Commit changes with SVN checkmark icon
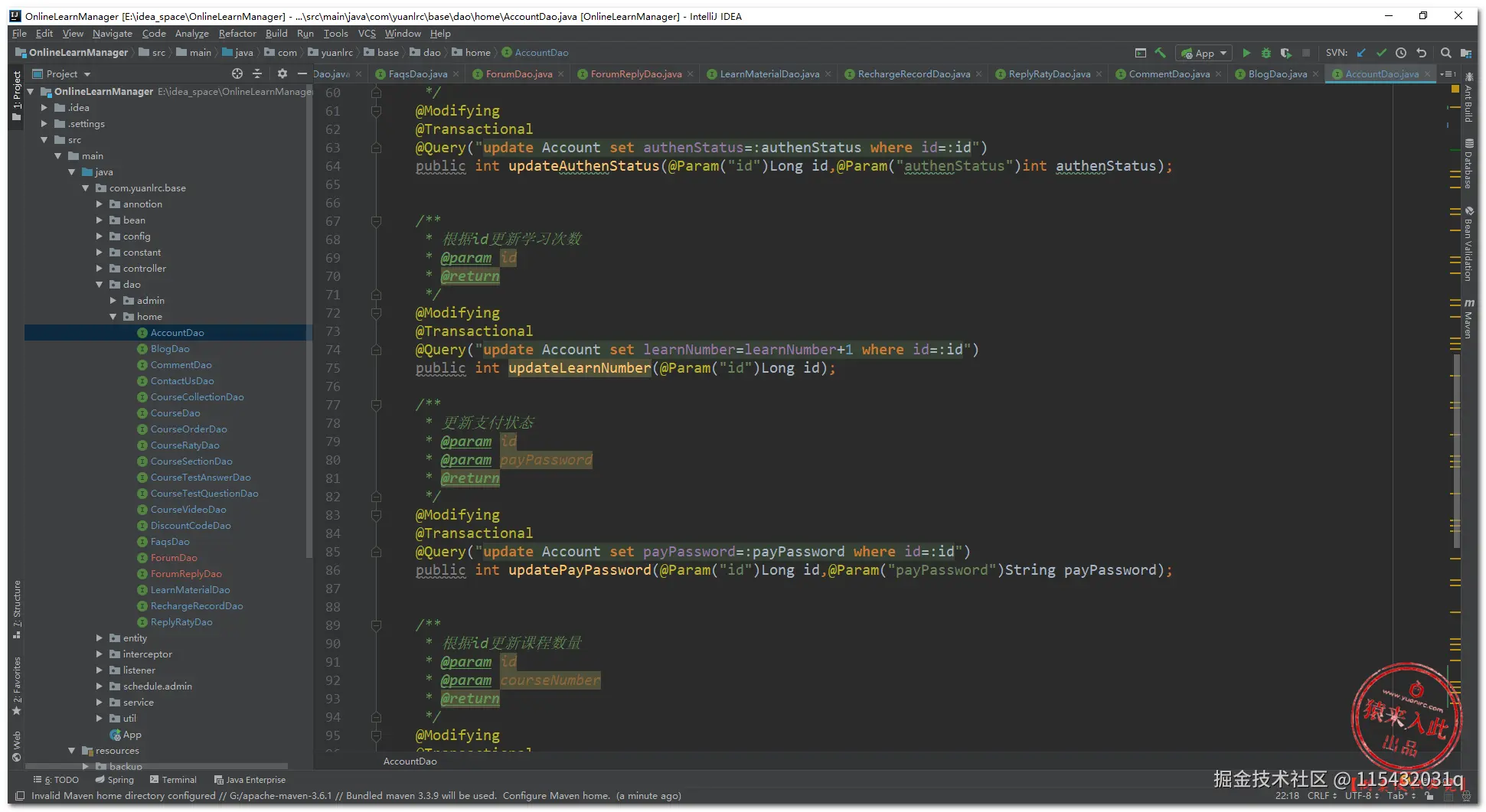 pos(1381,53)
